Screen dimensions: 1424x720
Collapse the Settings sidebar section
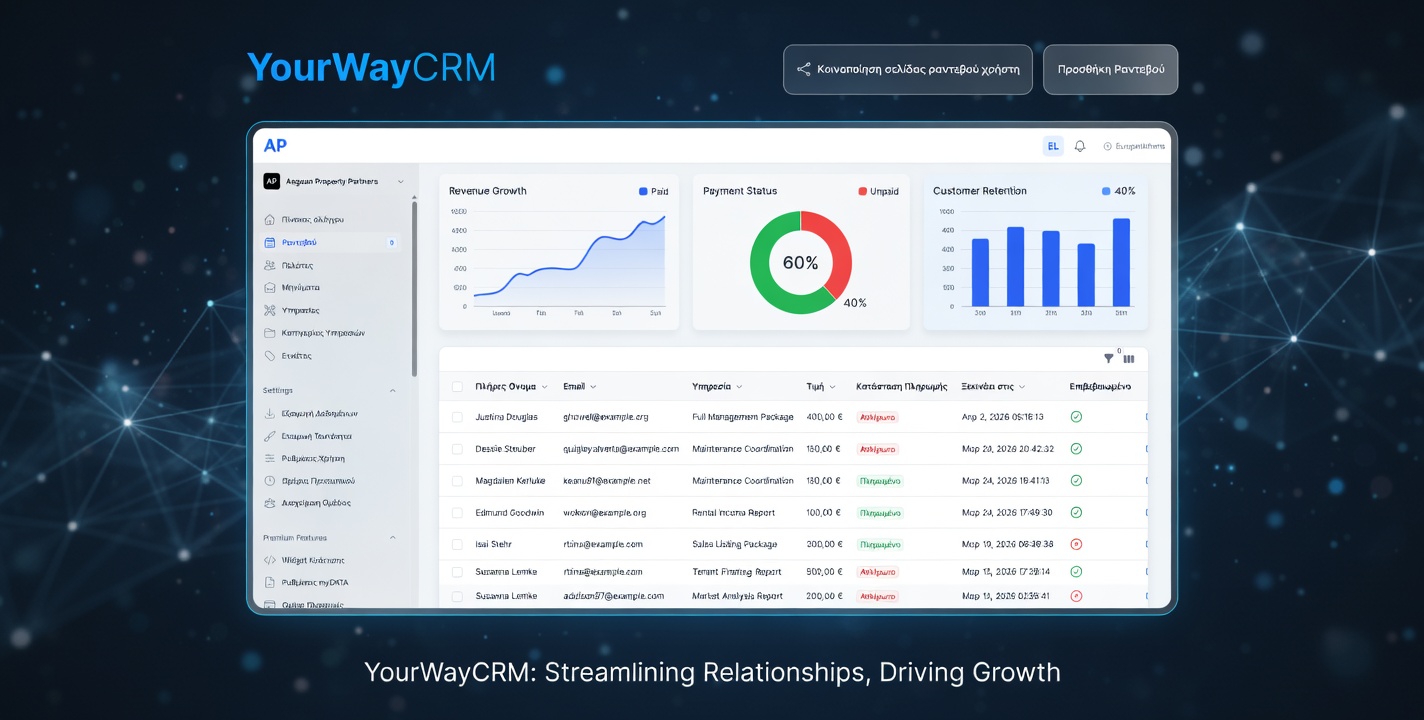(392, 391)
